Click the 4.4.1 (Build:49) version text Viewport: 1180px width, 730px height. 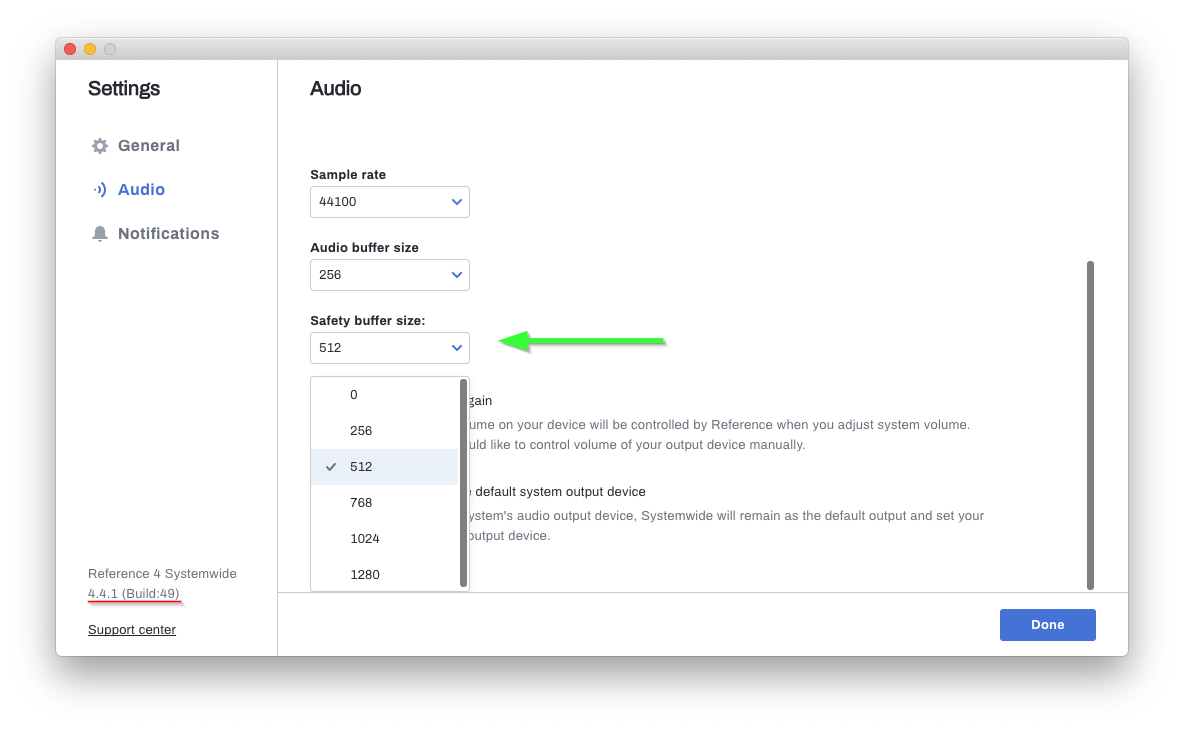134,594
